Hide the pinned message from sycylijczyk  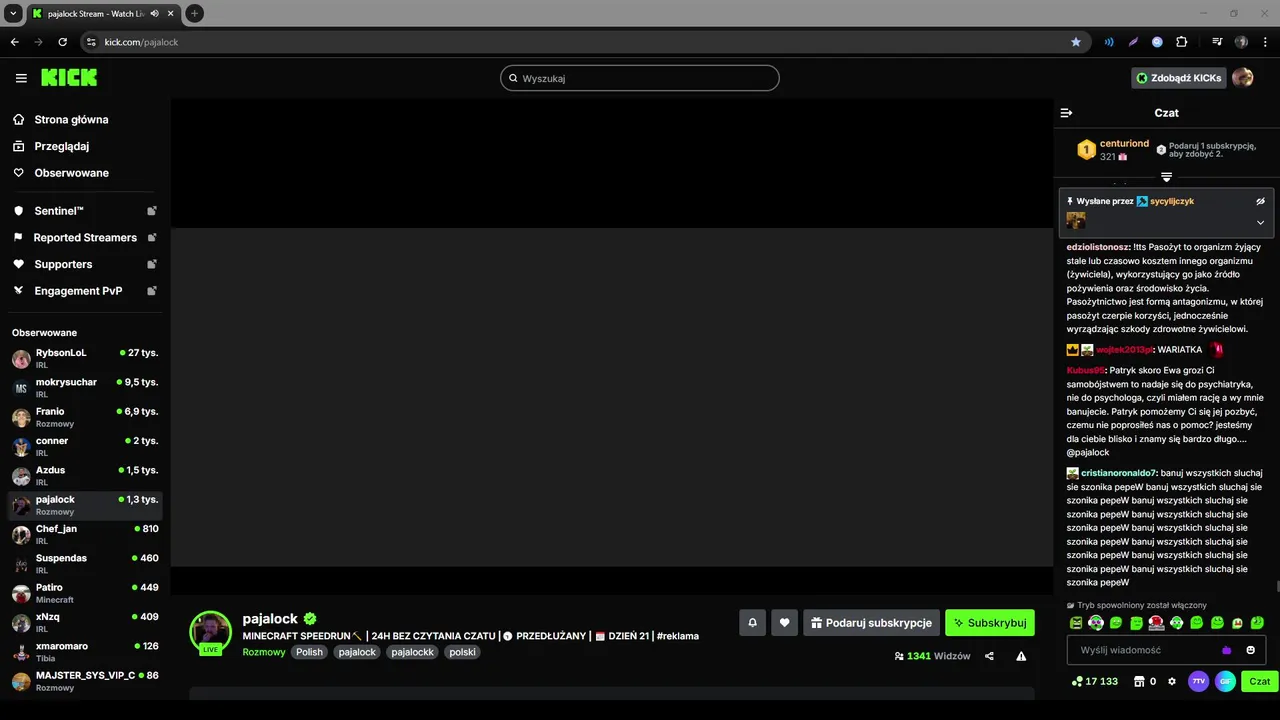tap(1260, 201)
